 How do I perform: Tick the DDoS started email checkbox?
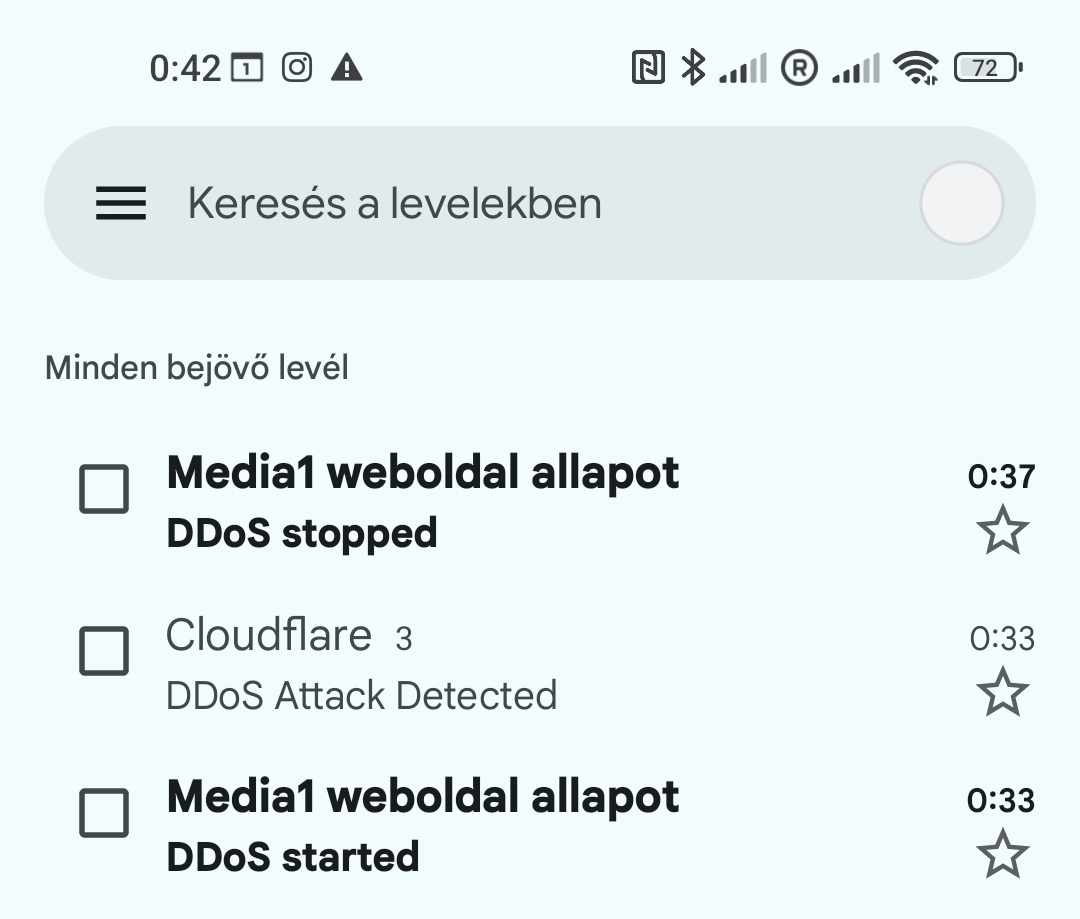pos(104,813)
